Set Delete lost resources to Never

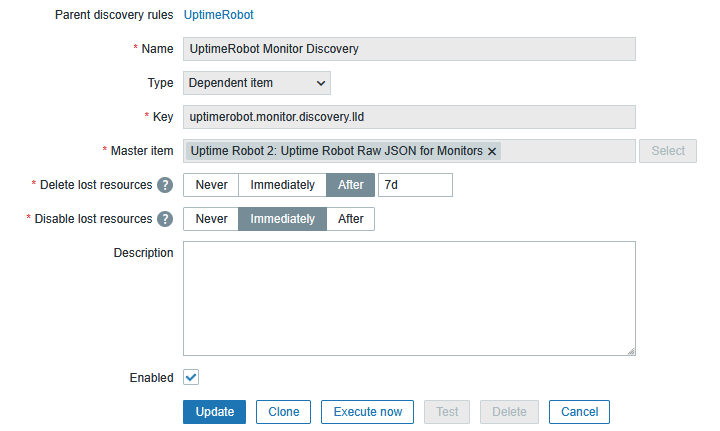(211, 185)
